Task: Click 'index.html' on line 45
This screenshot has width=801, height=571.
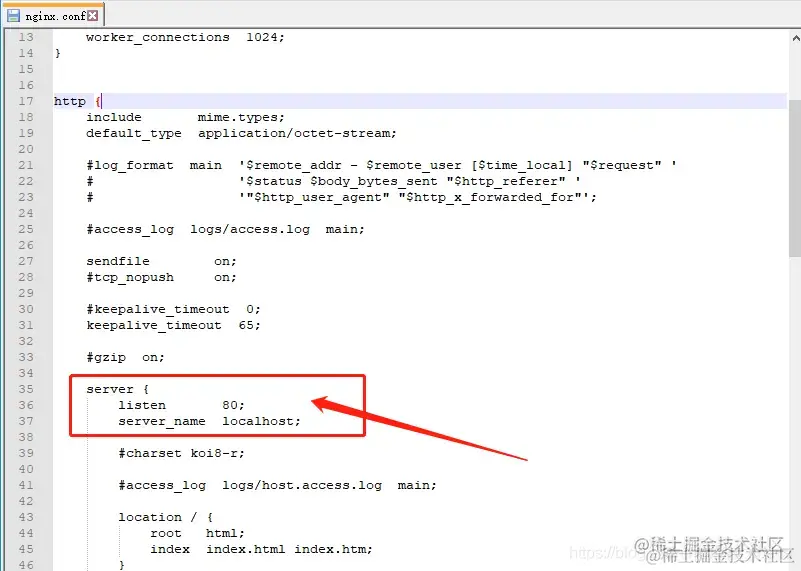Action: (246, 550)
